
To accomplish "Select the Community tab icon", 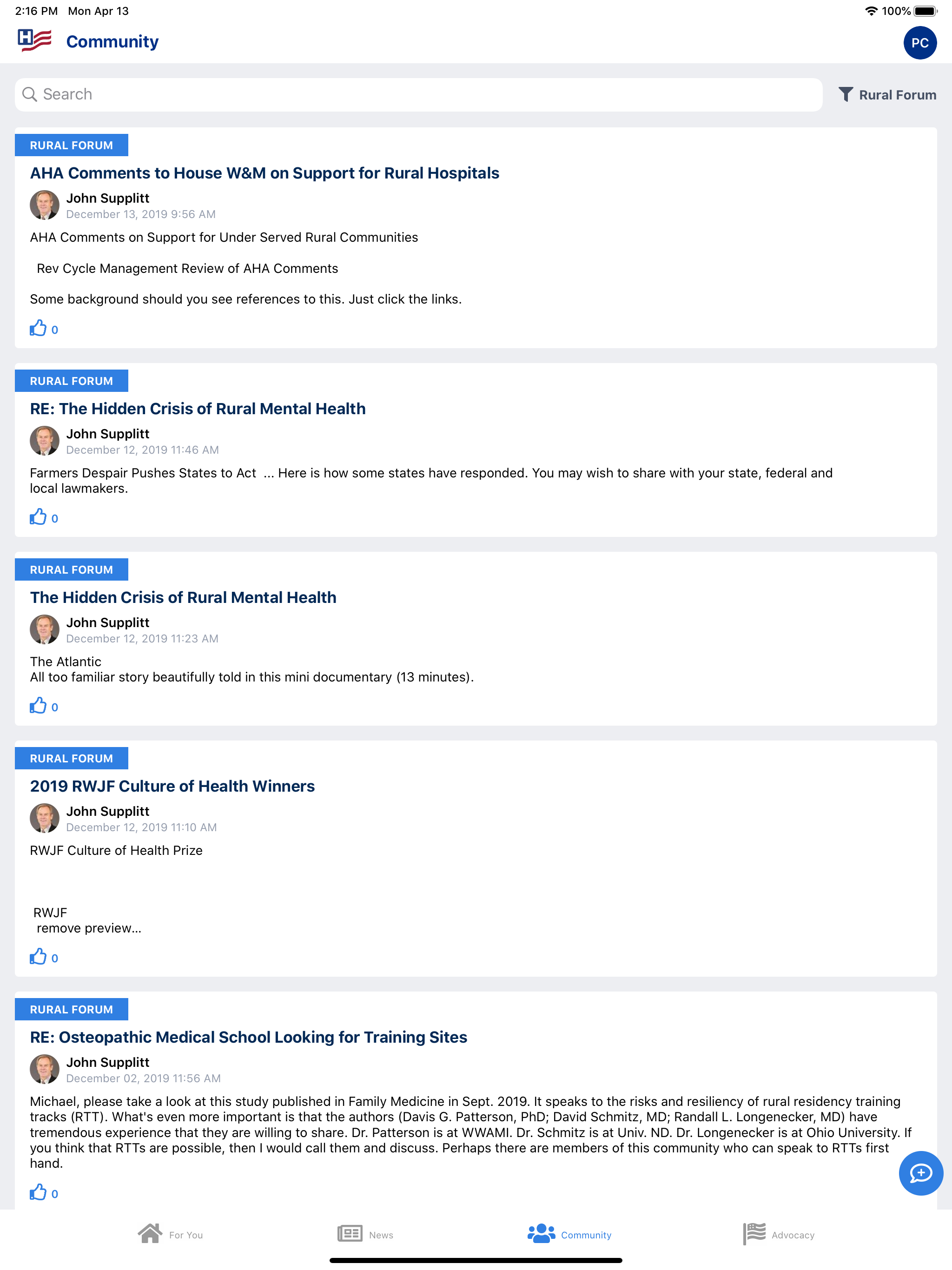I will point(541,1233).
